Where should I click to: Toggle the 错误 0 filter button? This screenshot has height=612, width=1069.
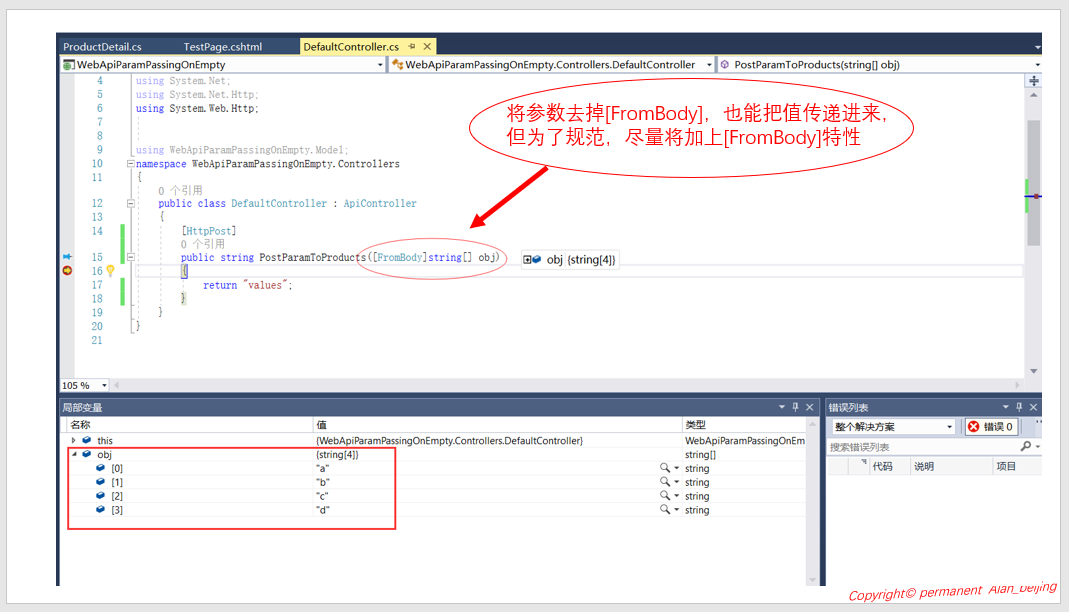[991, 427]
